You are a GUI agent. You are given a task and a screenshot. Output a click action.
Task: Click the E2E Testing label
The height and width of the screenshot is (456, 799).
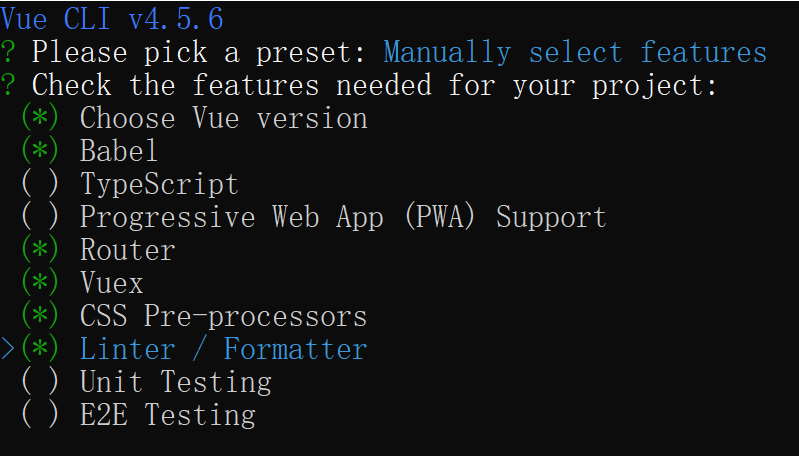click(x=168, y=415)
